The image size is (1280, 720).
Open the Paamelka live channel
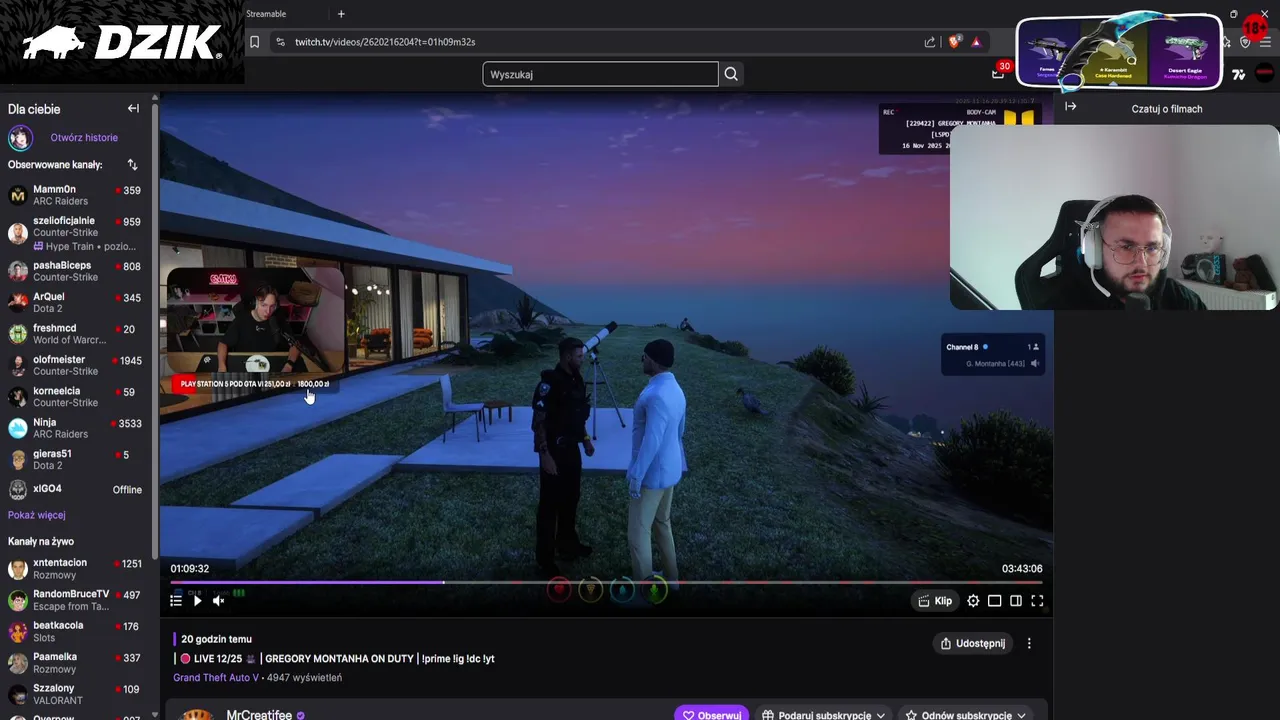tap(75, 663)
